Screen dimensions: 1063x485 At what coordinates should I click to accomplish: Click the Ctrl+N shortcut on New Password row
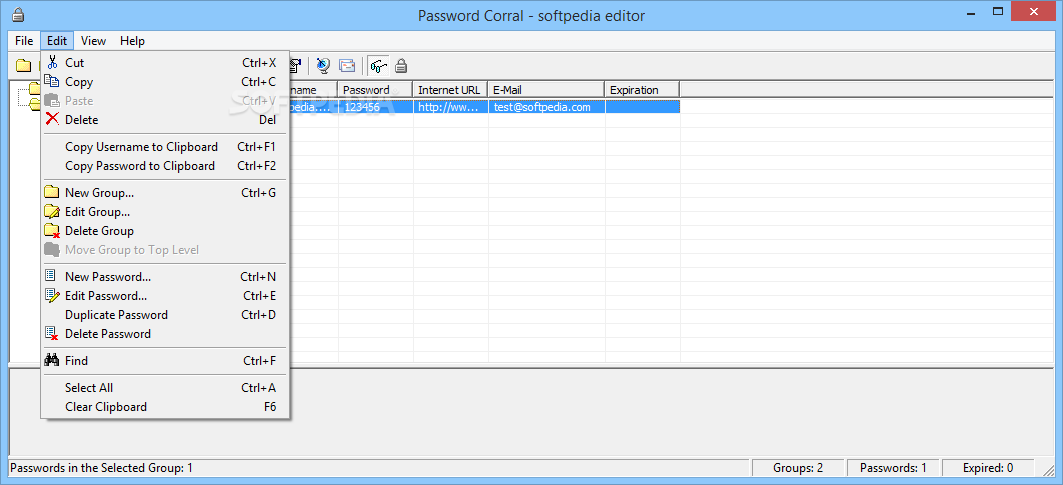pyautogui.click(x=258, y=277)
